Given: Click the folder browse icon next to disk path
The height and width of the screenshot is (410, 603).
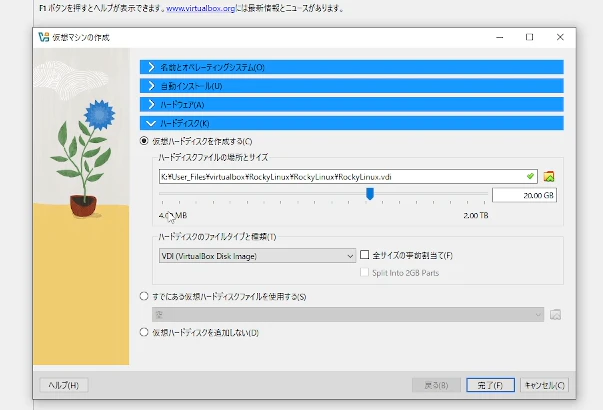Looking at the screenshot, I should click(549, 177).
